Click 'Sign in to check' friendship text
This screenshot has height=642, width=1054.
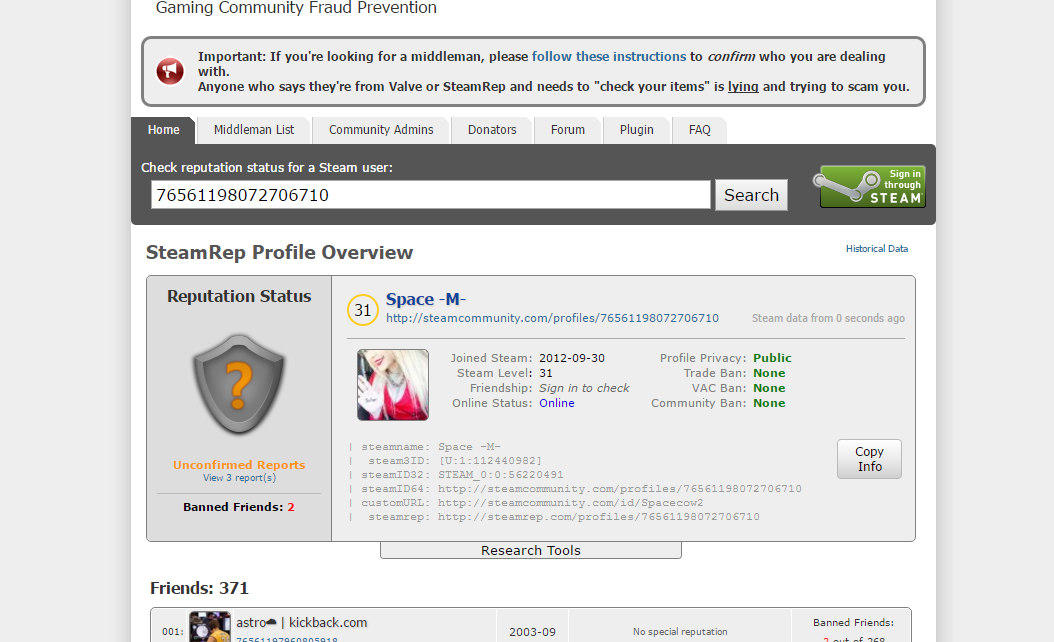[x=584, y=388]
